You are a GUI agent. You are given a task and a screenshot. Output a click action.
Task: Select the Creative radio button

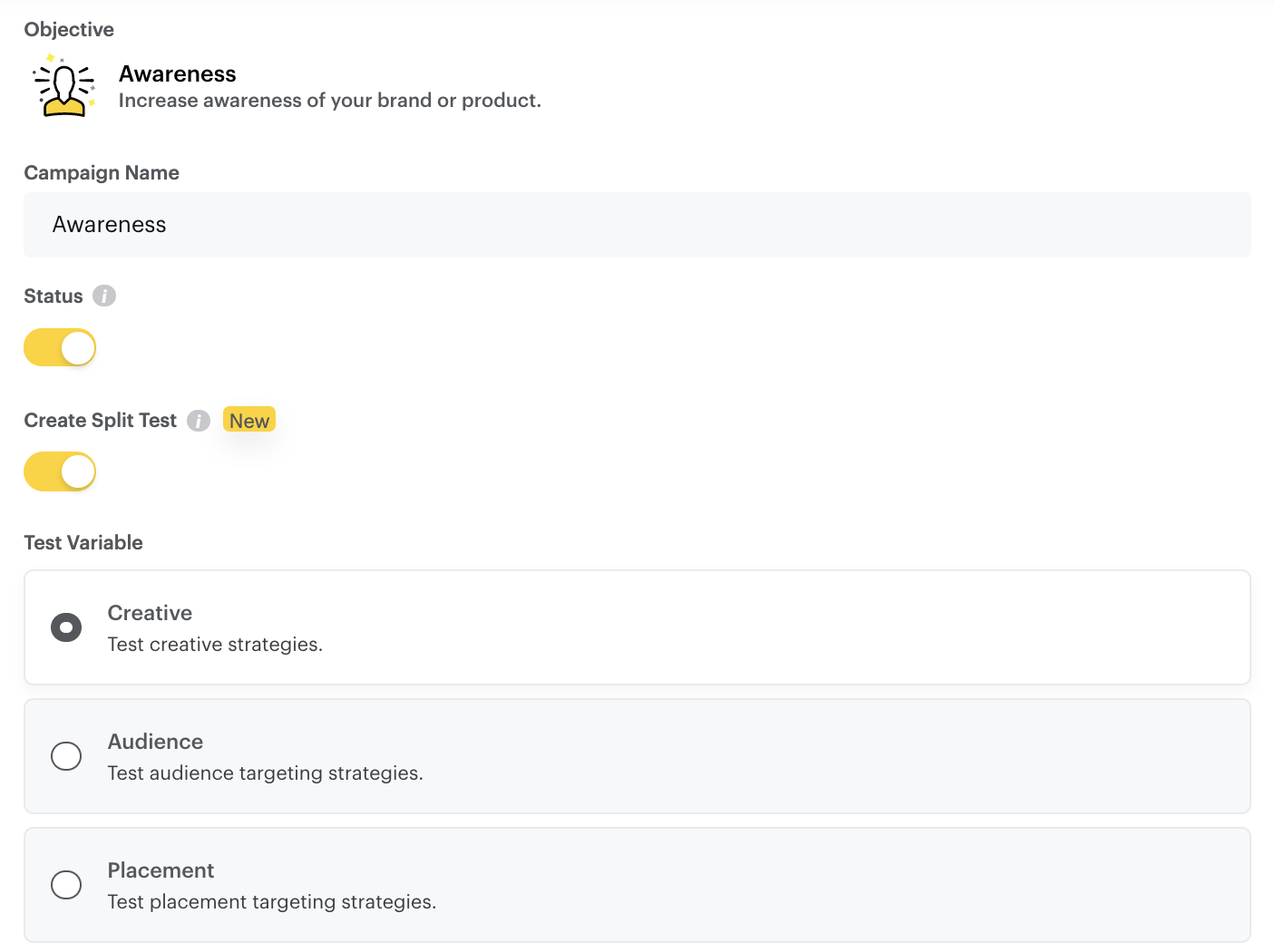click(66, 627)
